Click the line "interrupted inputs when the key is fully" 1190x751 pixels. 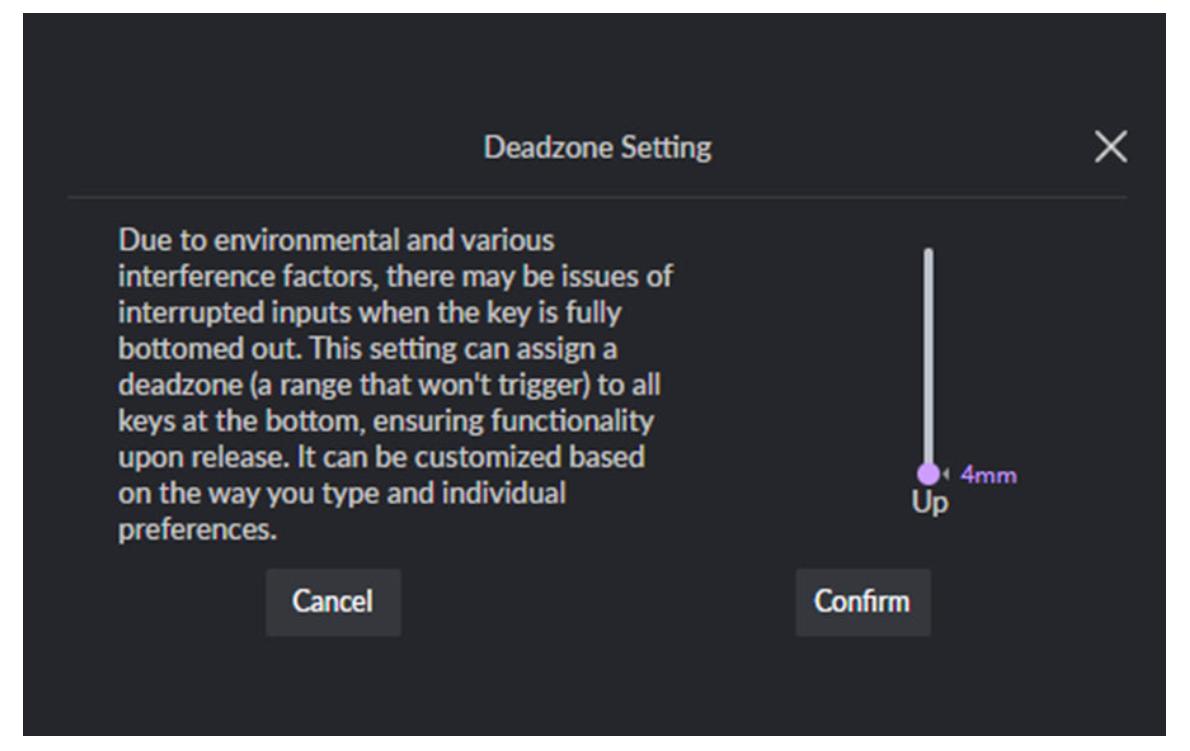369,313
